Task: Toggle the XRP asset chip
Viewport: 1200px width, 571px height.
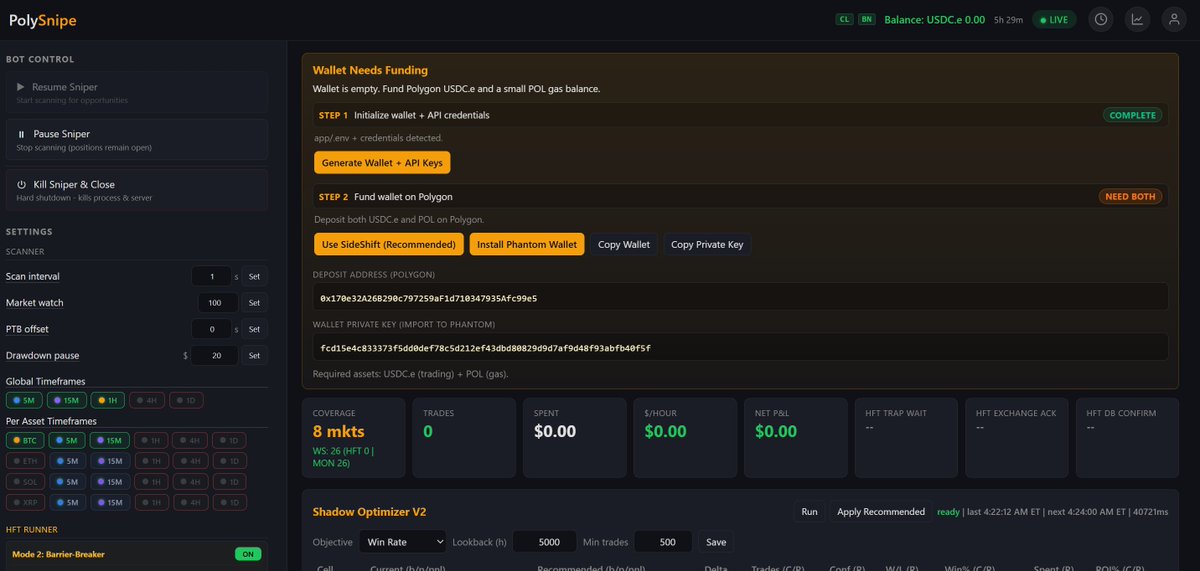Action: (25, 502)
